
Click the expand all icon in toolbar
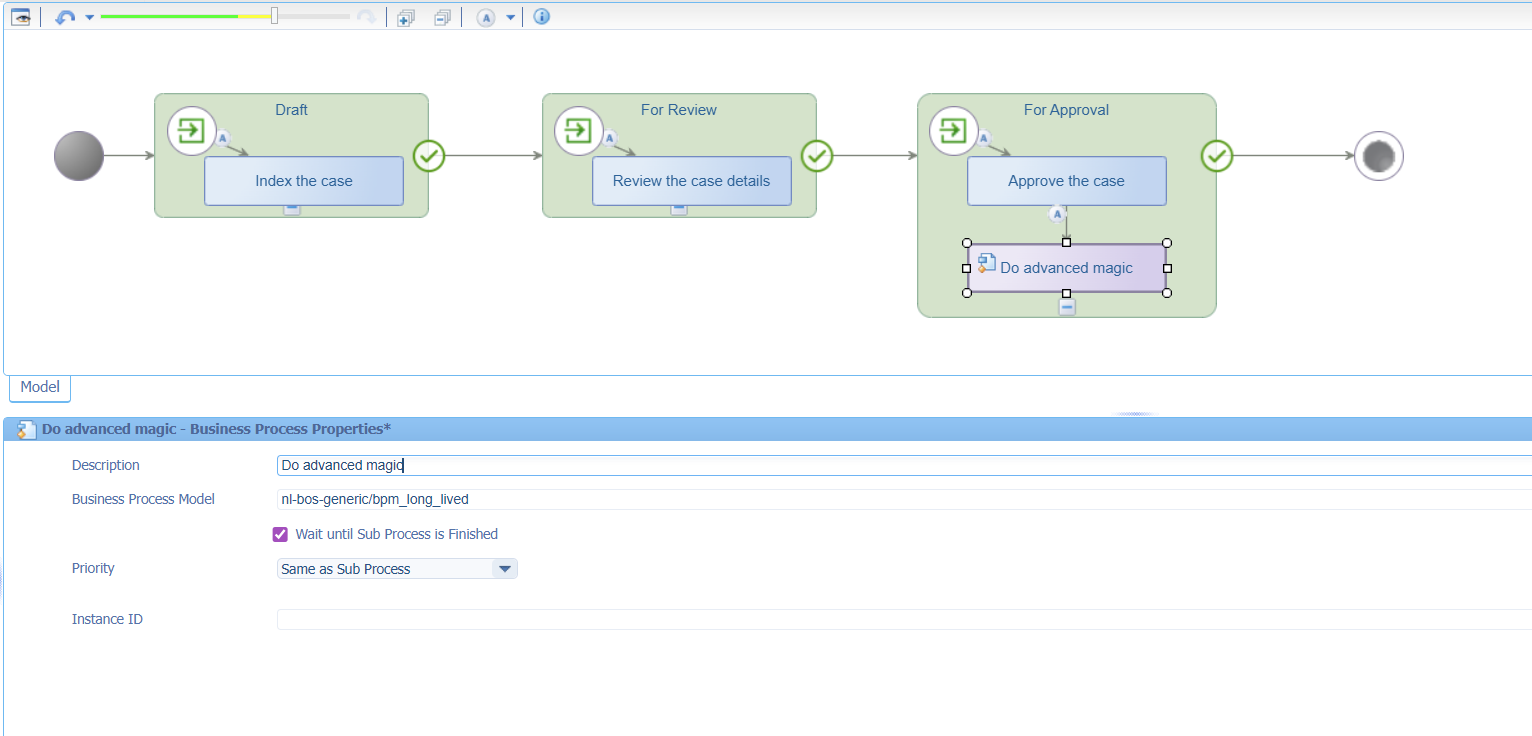tap(406, 17)
